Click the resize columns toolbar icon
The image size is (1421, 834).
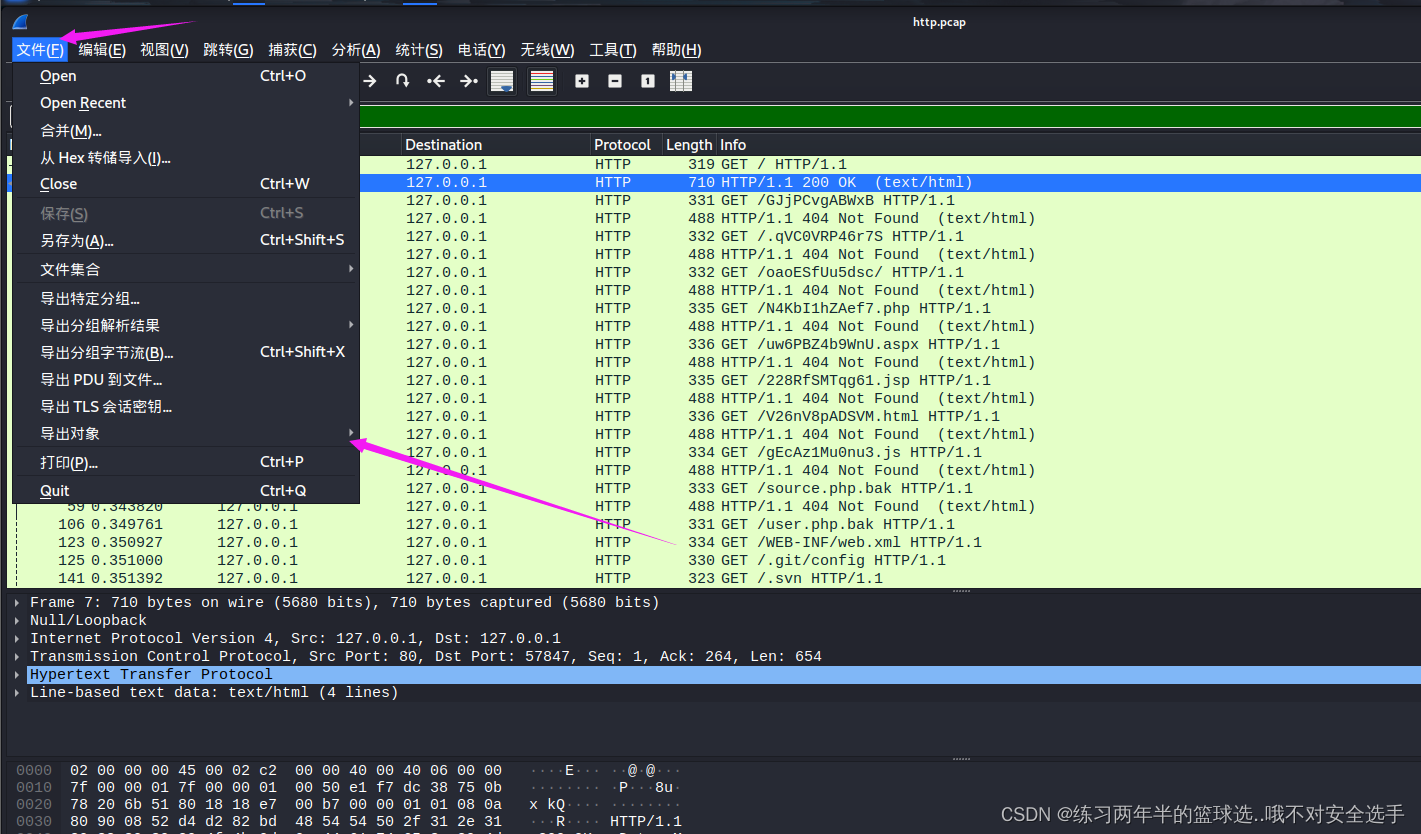(x=681, y=81)
